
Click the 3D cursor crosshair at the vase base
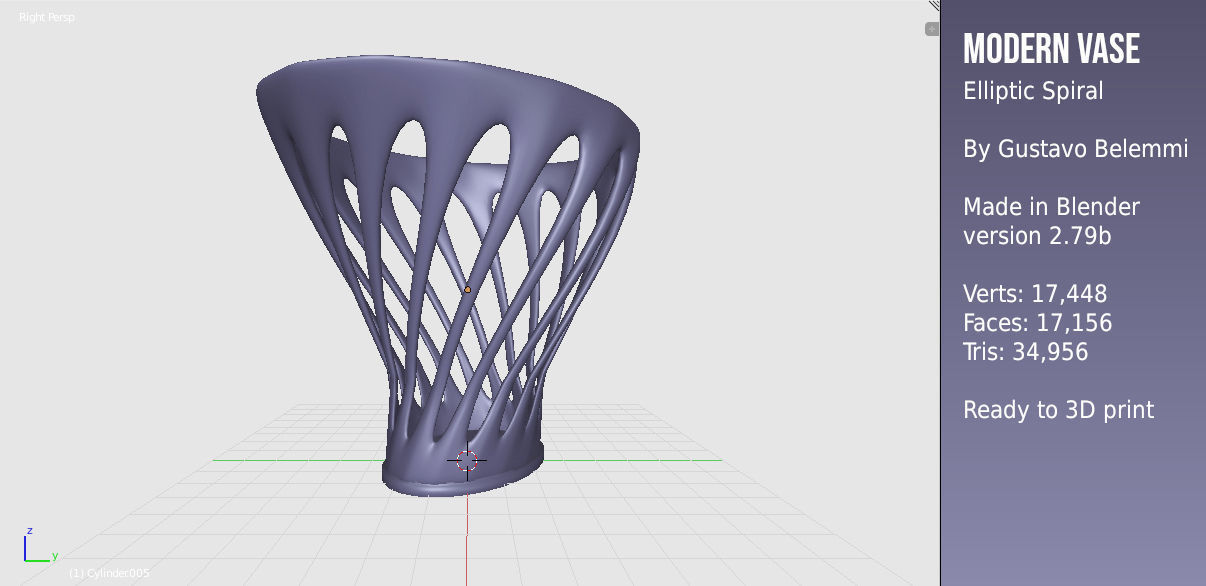click(467, 460)
